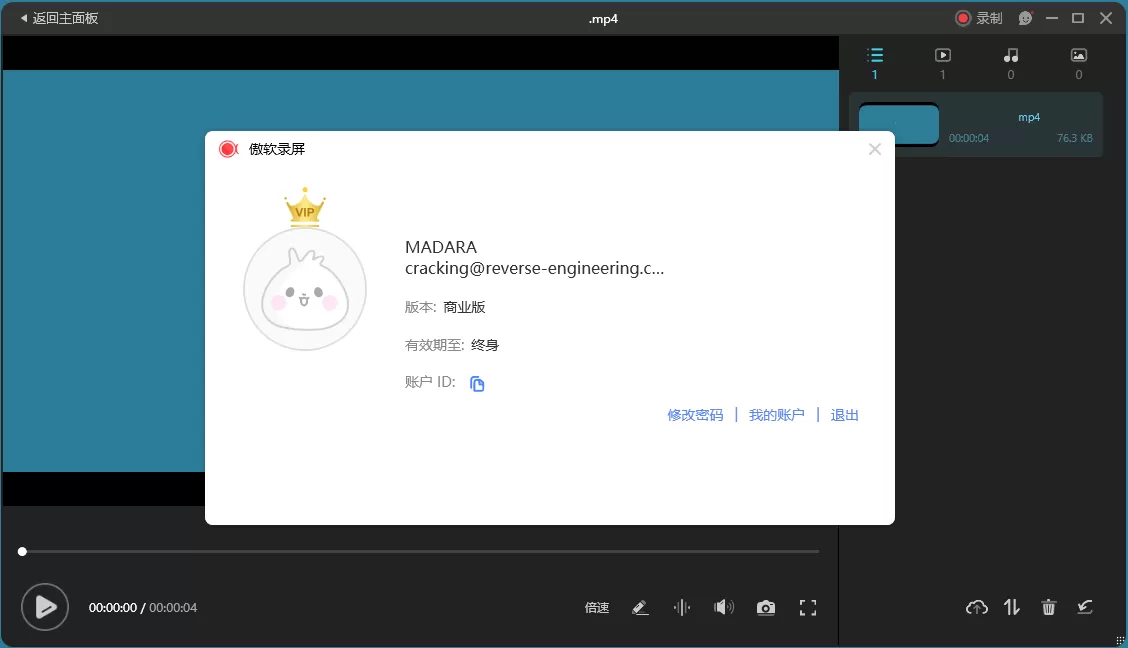The height and width of the screenshot is (648, 1128).
Task: Take a snapshot with the camera icon
Action: coord(766,607)
